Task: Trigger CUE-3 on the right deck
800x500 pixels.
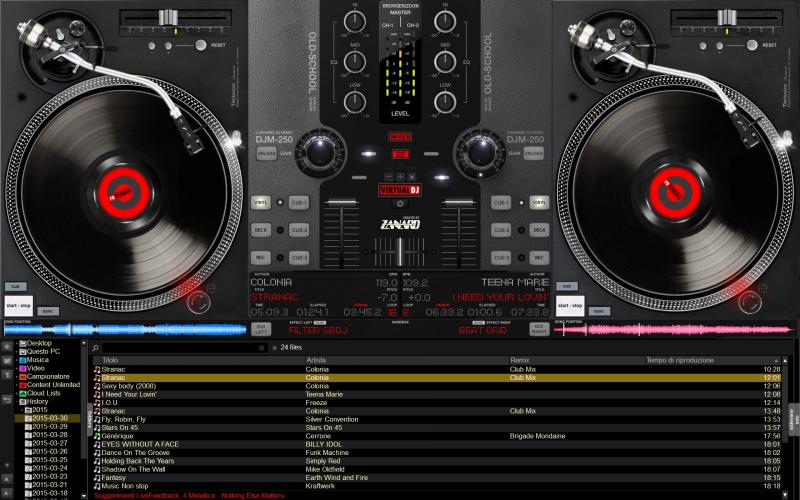Action: tap(501, 258)
